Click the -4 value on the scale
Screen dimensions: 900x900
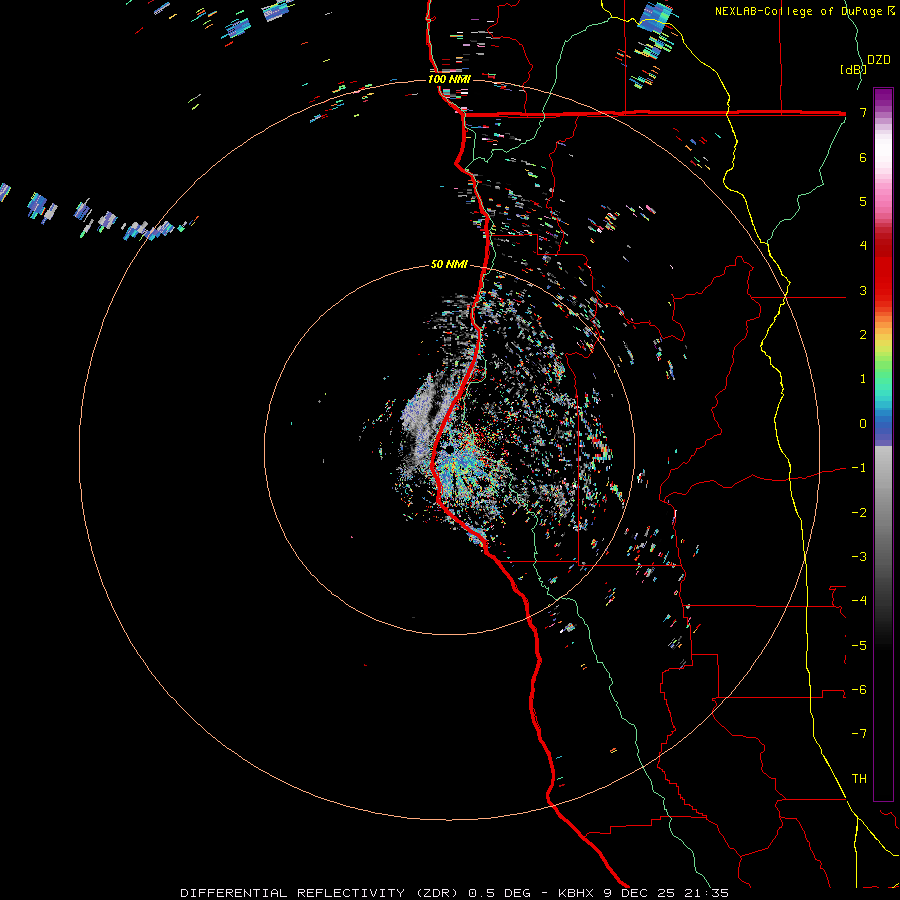[859, 601]
